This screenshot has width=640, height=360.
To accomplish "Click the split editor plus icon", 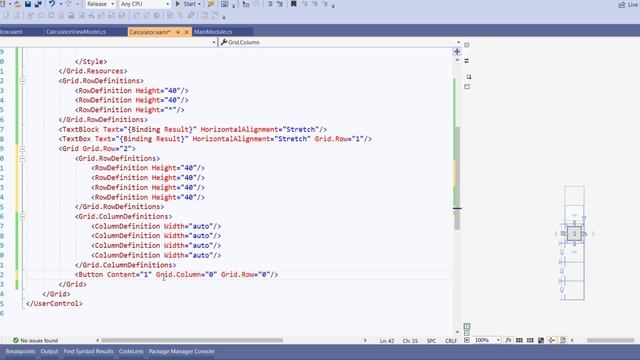I will [457, 52].
